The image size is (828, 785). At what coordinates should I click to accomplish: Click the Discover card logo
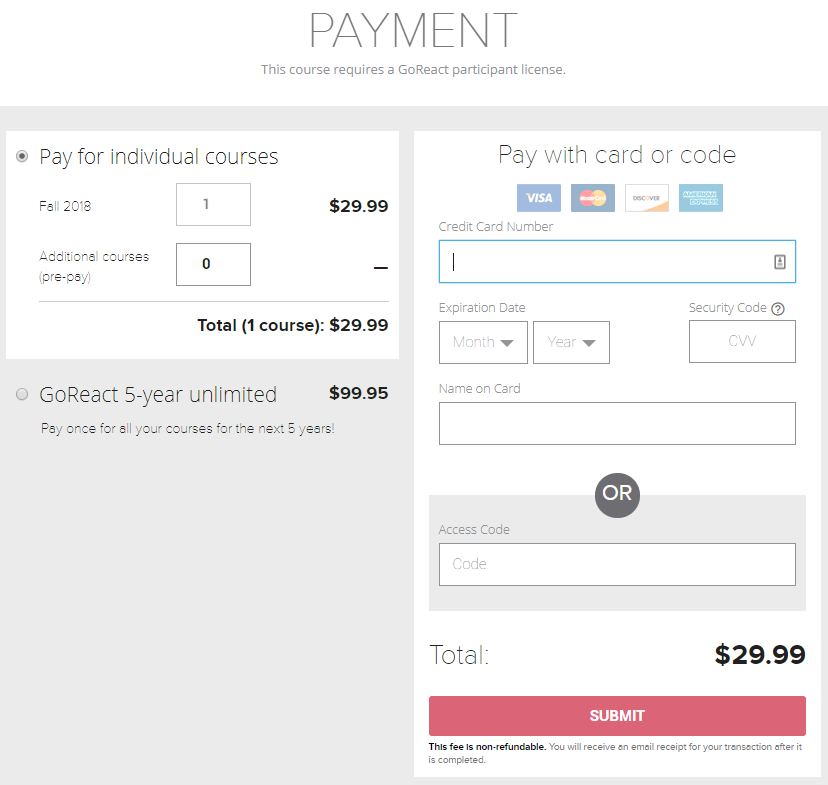[647, 198]
